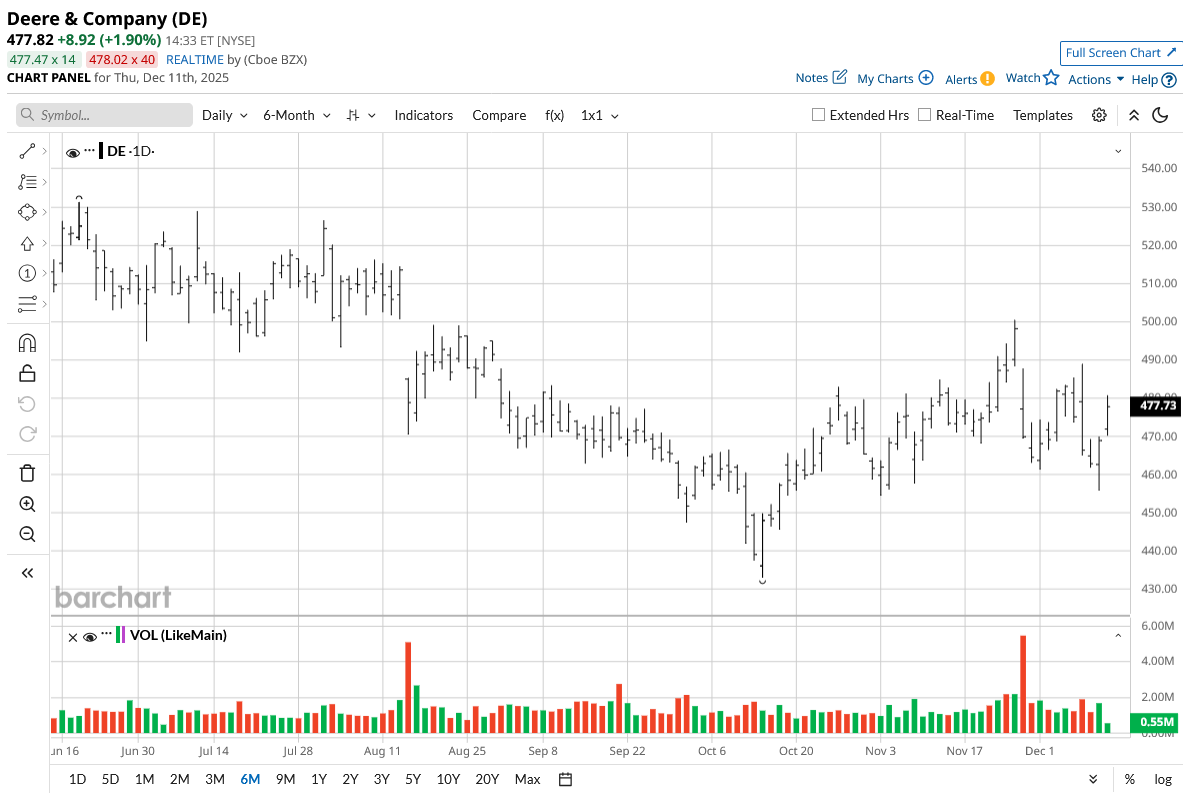Add to Watch star icon
1183x793 pixels.
point(1052,77)
